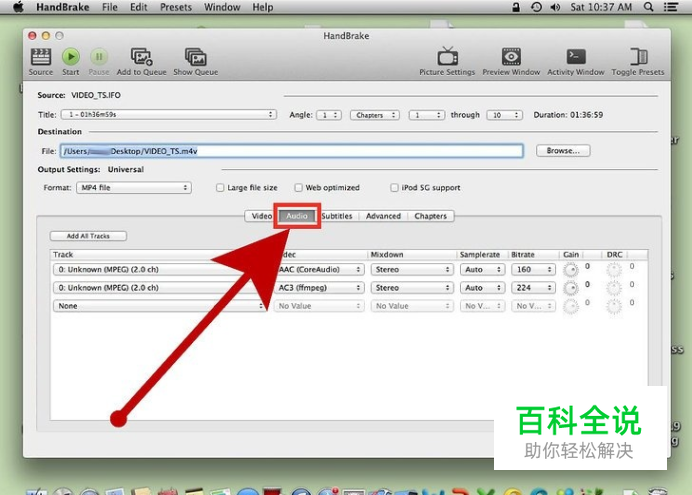Open the Activity Window terminal icon

[x=576, y=56]
